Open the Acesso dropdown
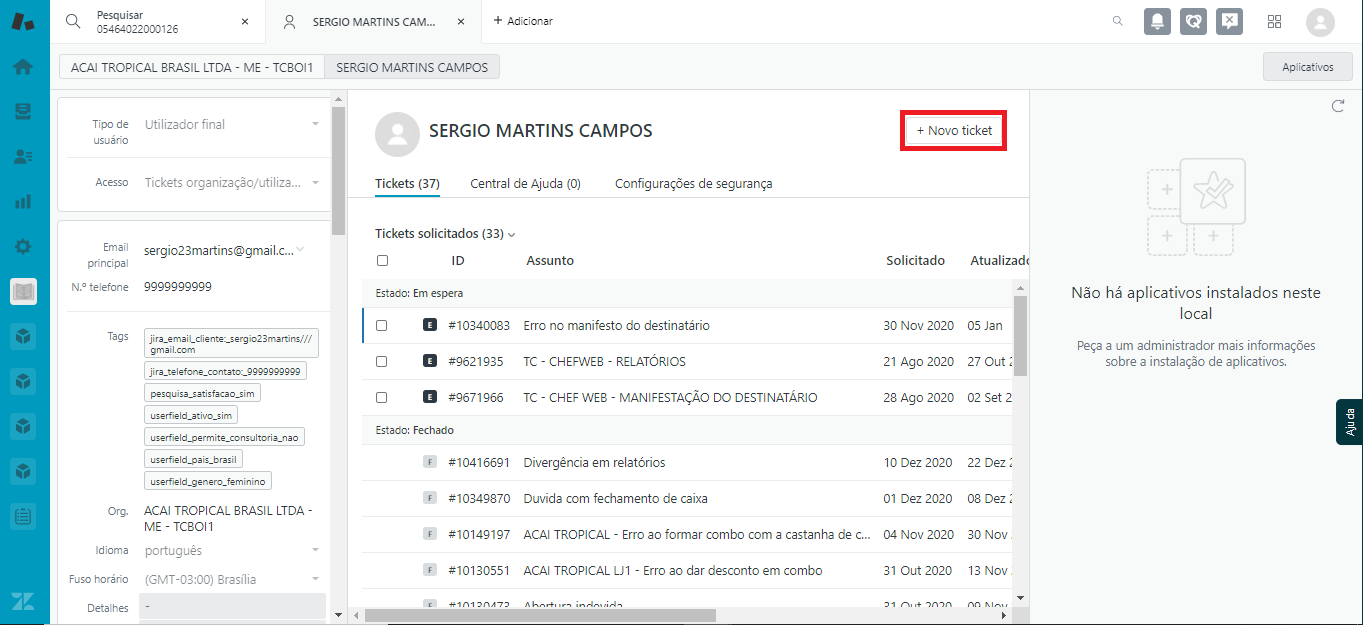This screenshot has height=626, width=1363. pyautogui.click(x=232, y=183)
